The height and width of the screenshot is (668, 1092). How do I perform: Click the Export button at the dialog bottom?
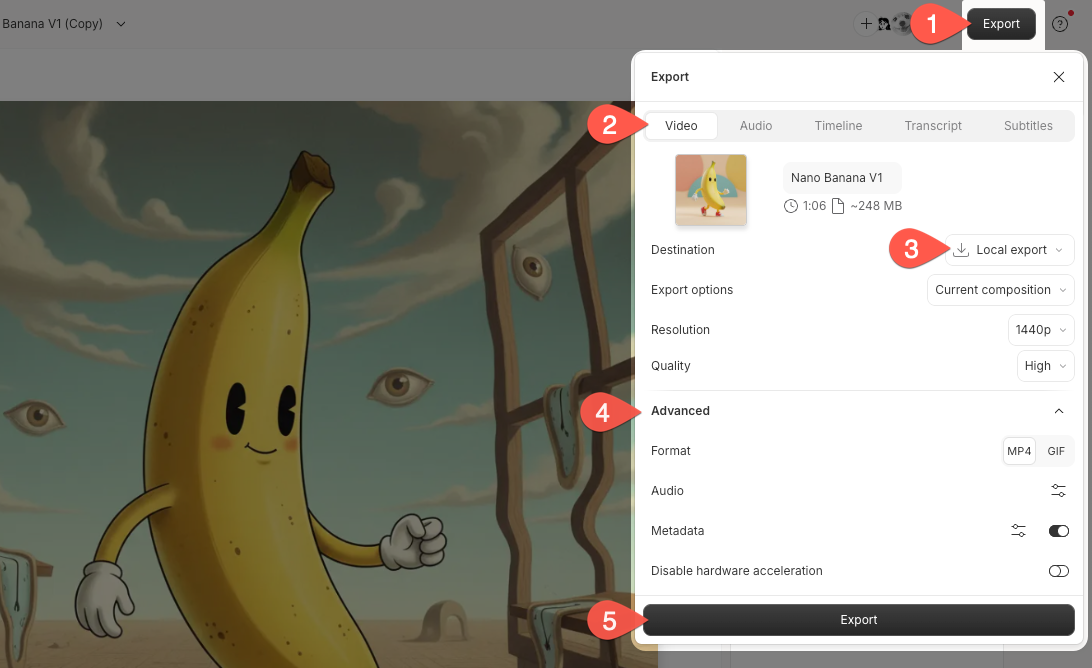[x=858, y=619]
